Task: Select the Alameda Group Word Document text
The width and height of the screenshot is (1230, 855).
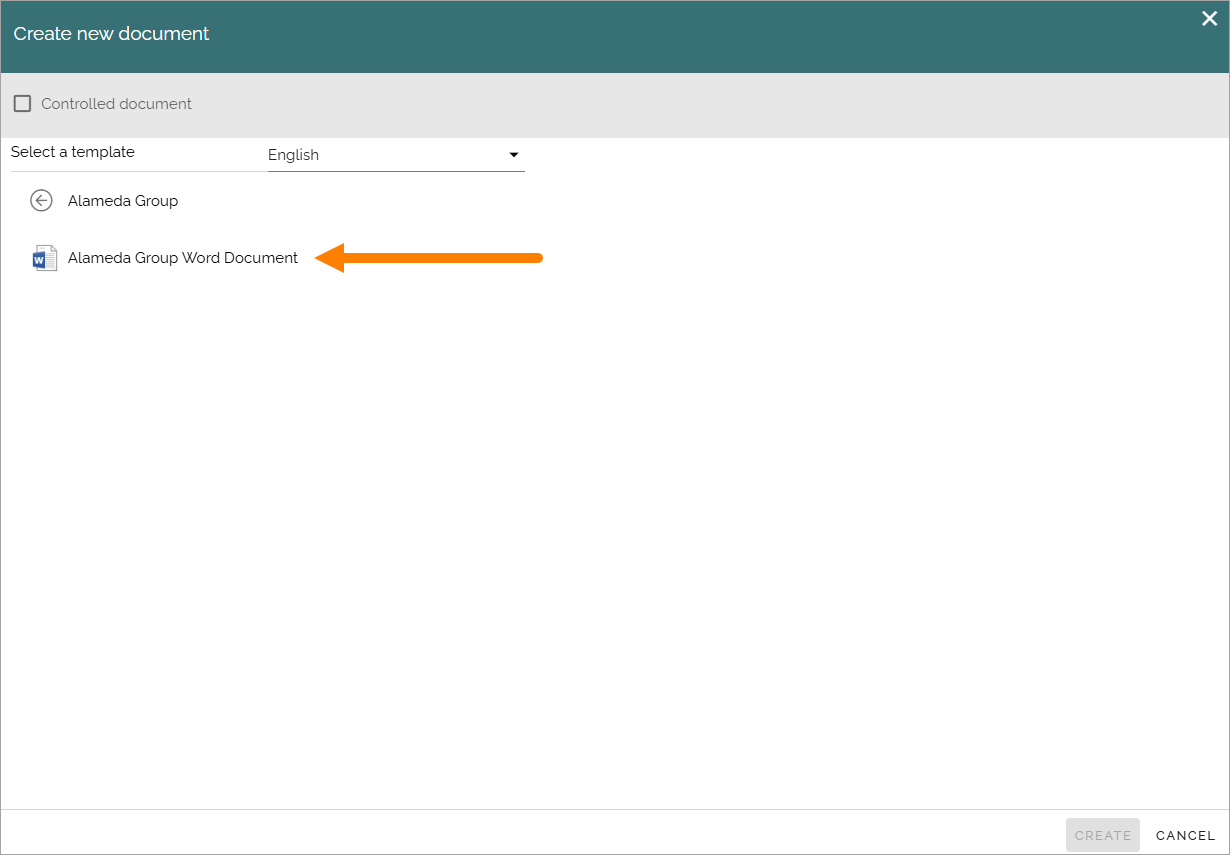Action: 183,258
